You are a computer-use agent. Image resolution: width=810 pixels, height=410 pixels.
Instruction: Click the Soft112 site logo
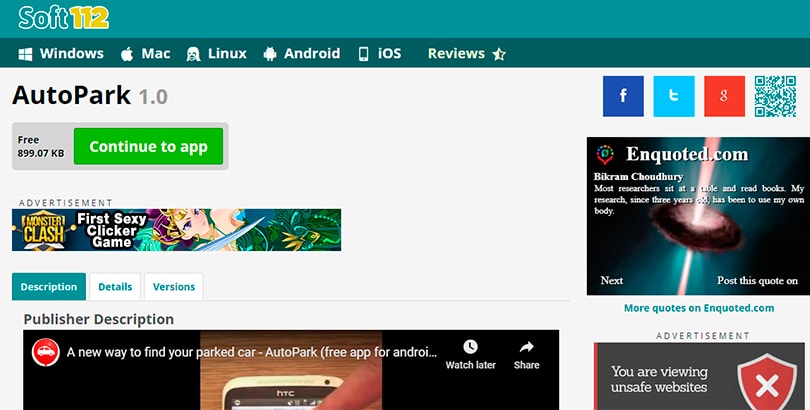tap(64, 18)
